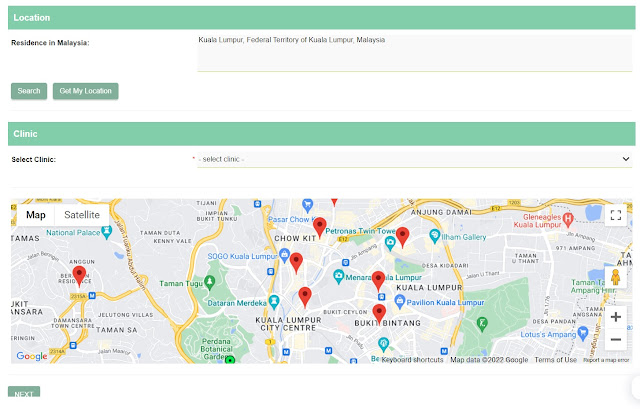Select clinic pin near Dataran Merdeka
The width and height of the screenshot is (640, 409).
(x=305, y=297)
